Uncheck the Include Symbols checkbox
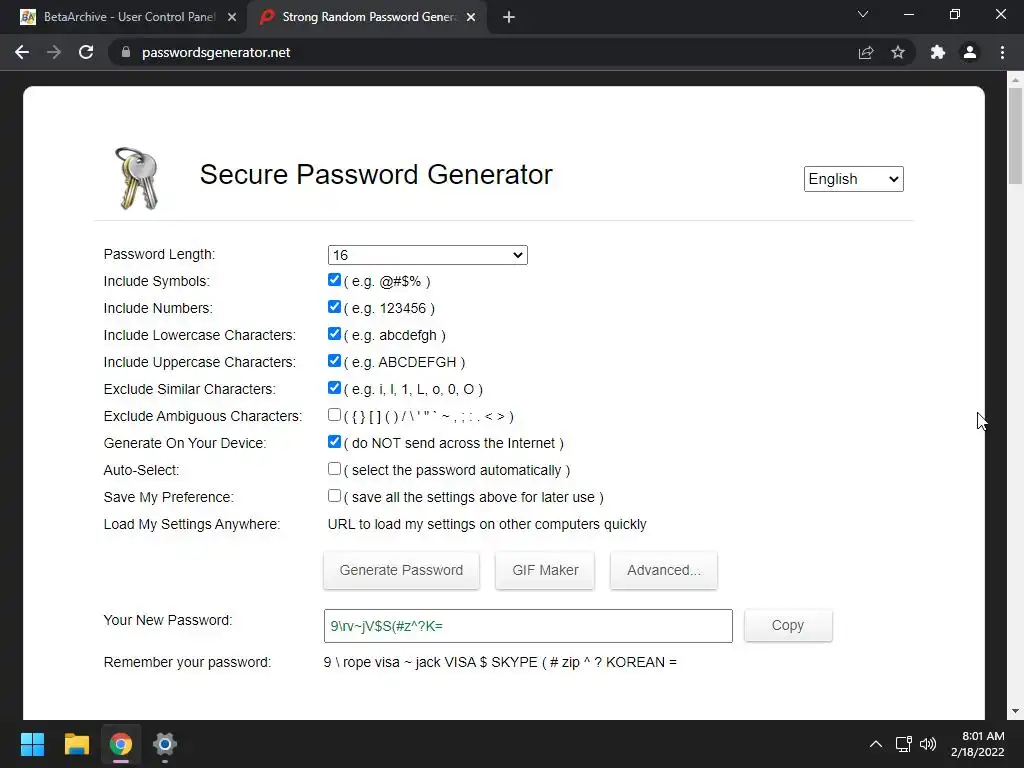Viewport: 1024px width, 768px height. click(x=335, y=280)
